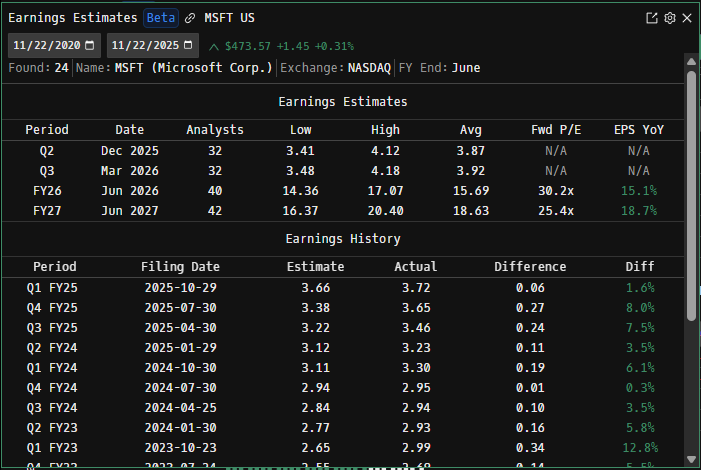Click the price trend up-arrow icon
This screenshot has width=701, height=470.
tap(214, 47)
